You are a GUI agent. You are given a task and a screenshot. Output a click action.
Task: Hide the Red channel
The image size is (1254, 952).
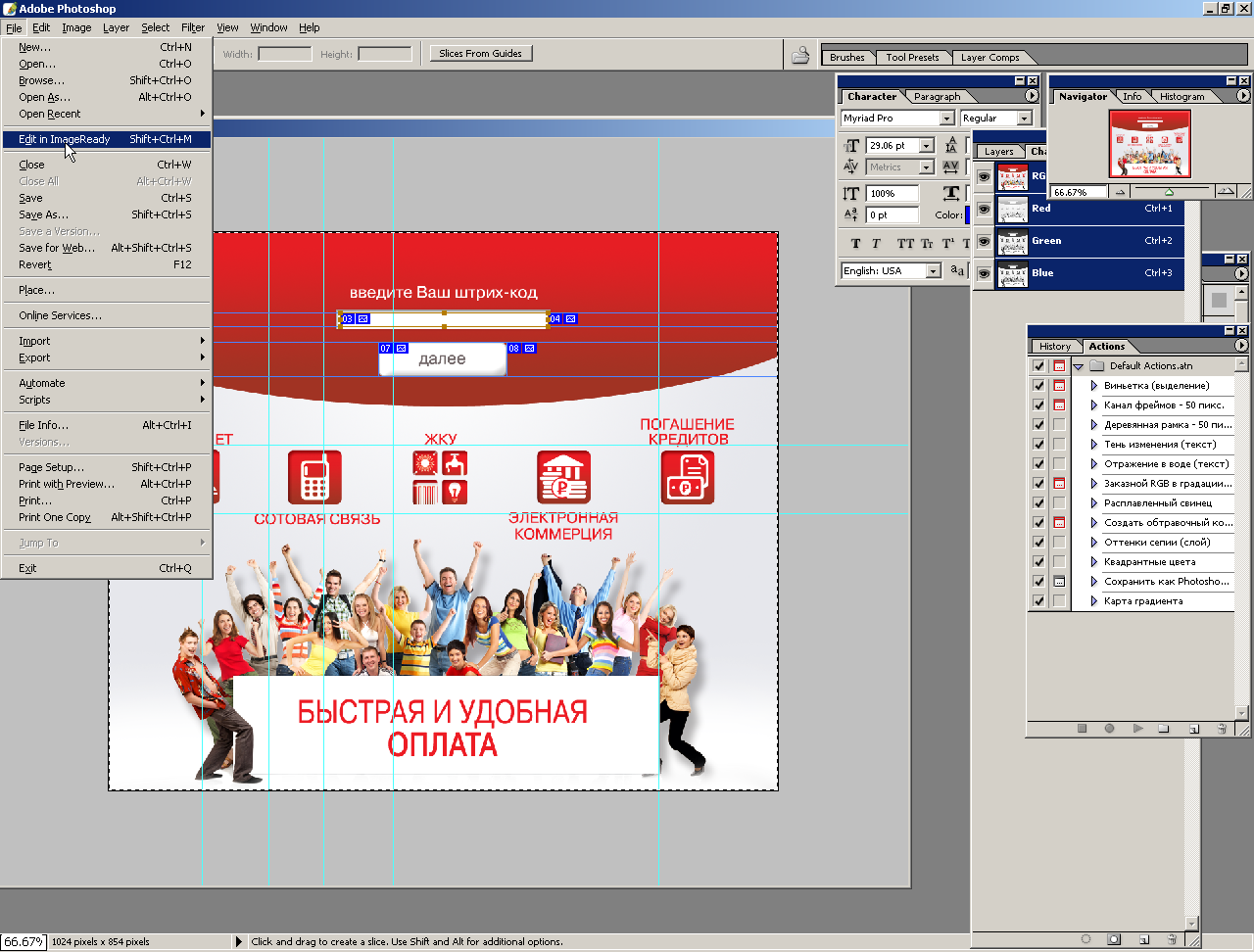click(984, 209)
